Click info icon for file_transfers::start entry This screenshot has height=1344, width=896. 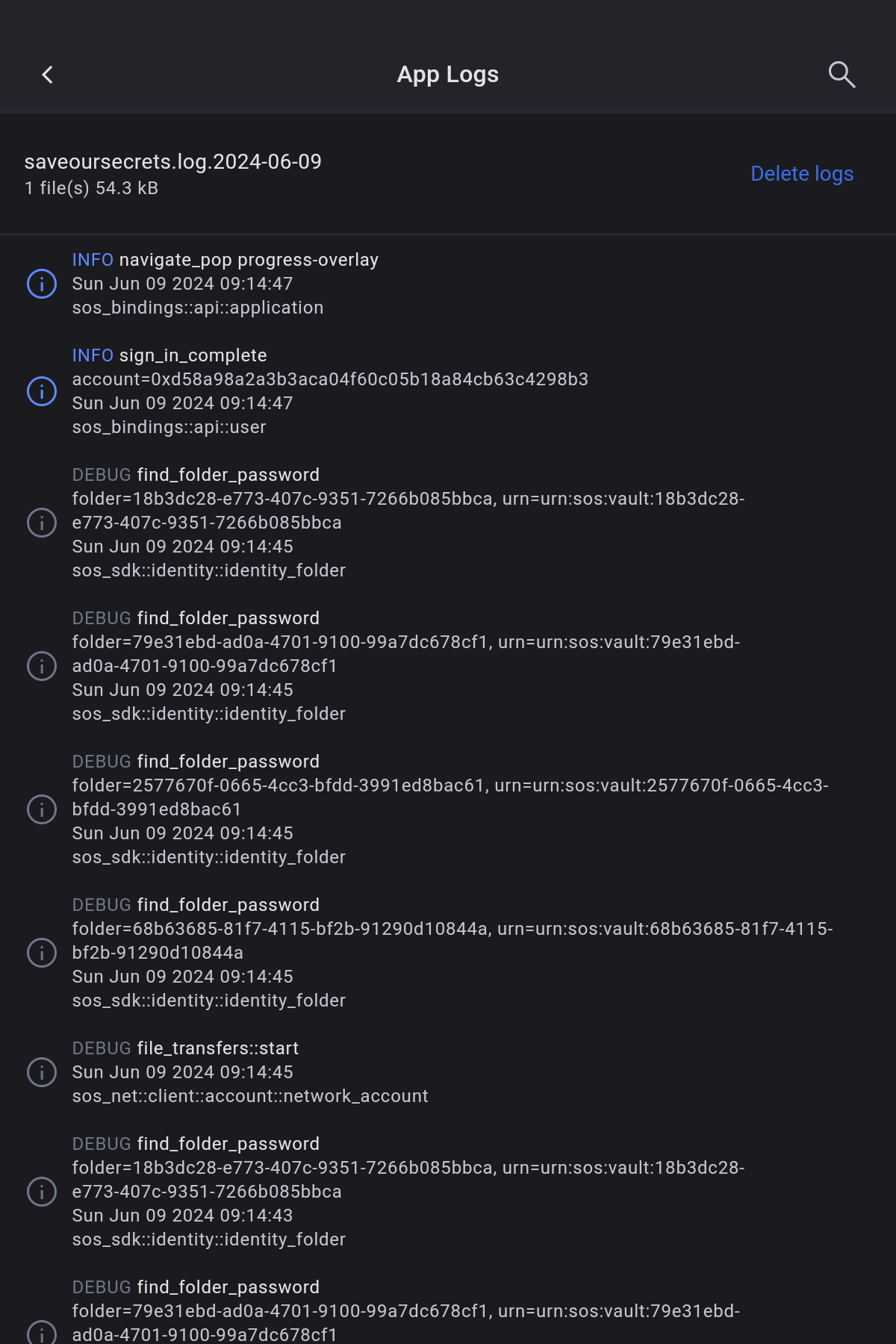[x=42, y=1072]
